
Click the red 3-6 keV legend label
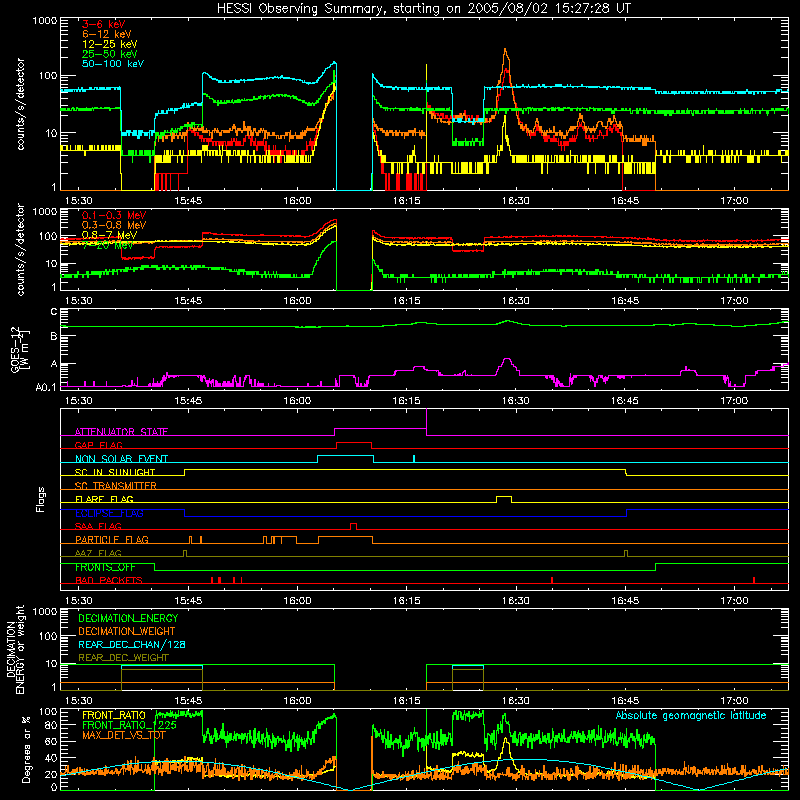click(x=103, y=24)
